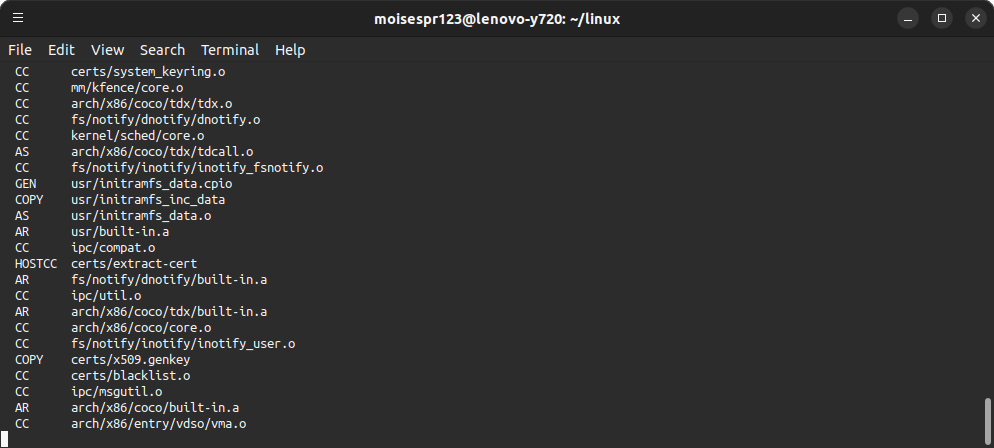The height and width of the screenshot is (448, 994).
Task: Click the scrollbar track above the thumb
Action: 987,228
